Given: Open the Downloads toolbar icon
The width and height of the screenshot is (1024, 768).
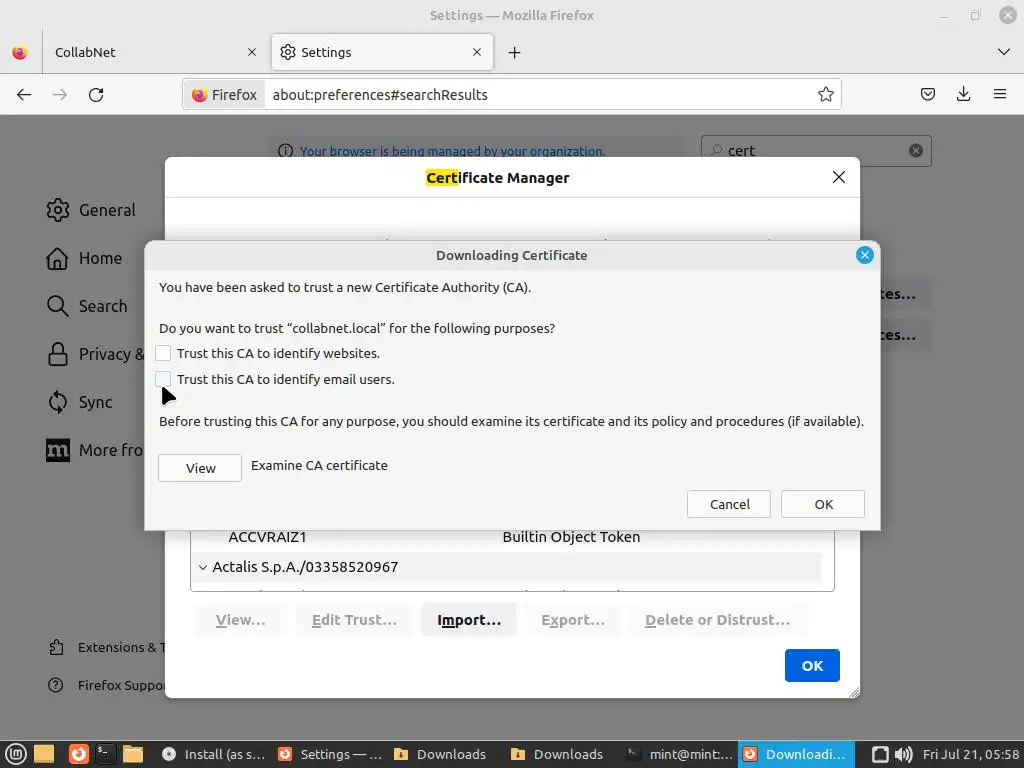Looking at the screenshot, I should [x=963, y=95].
